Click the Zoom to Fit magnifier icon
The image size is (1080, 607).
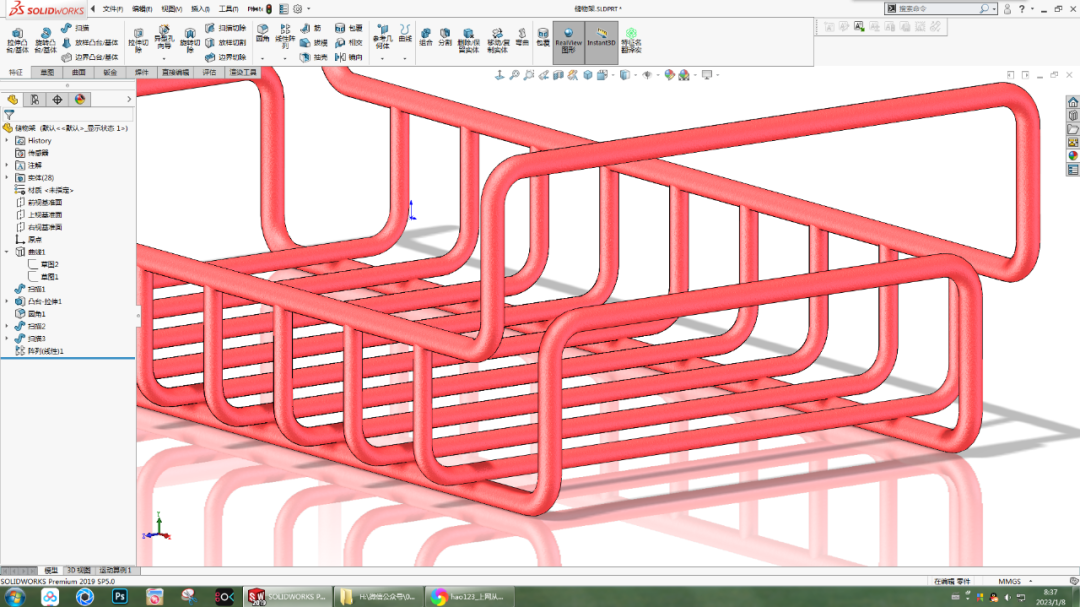514,73
